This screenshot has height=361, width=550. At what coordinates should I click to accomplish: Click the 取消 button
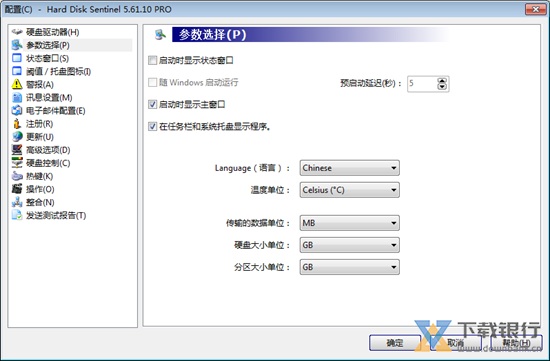pyautogui.click(x=456, y=343)
